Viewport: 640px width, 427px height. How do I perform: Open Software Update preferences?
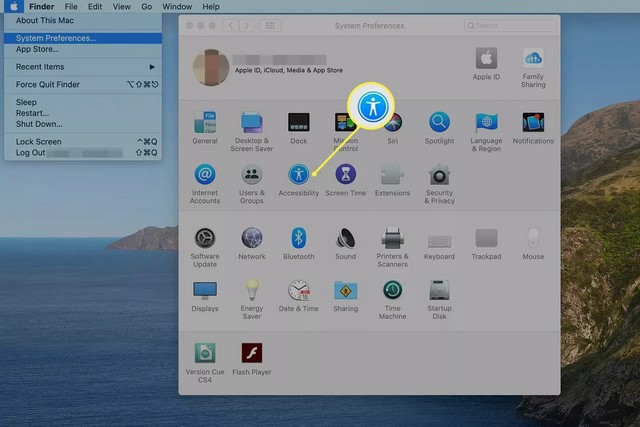click(205, 238)
